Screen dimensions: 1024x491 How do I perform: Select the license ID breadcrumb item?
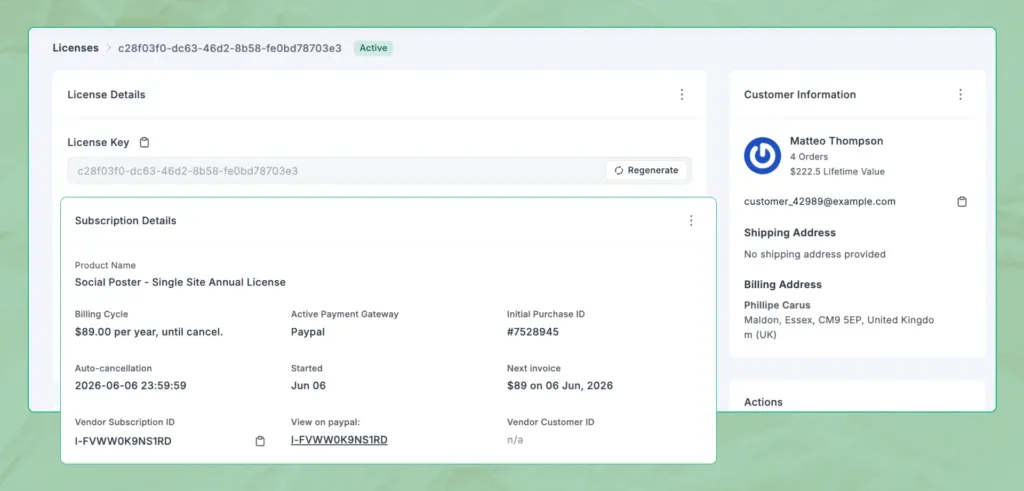(229, 48)
